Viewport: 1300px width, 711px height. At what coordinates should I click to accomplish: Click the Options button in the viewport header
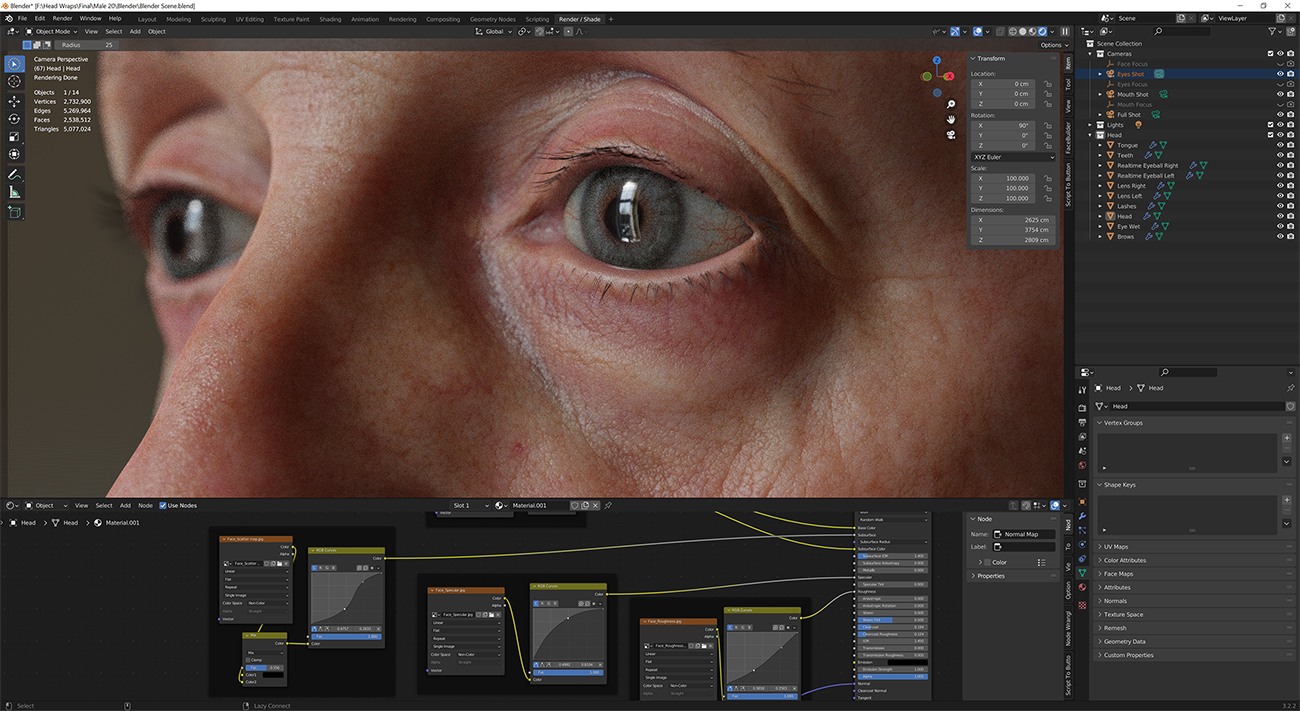tap(1053, 44)
